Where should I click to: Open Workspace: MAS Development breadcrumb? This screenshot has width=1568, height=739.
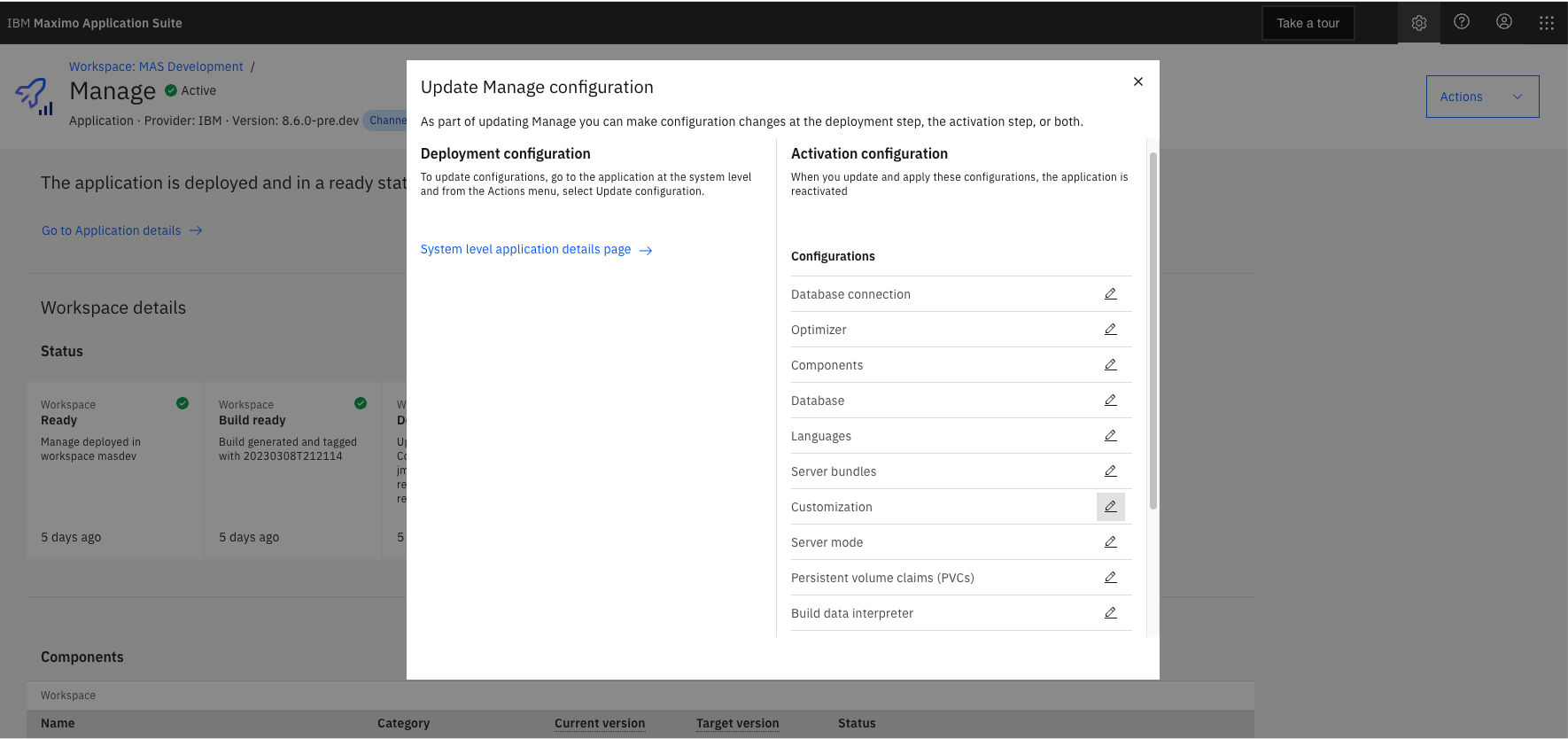pos(156,66)
